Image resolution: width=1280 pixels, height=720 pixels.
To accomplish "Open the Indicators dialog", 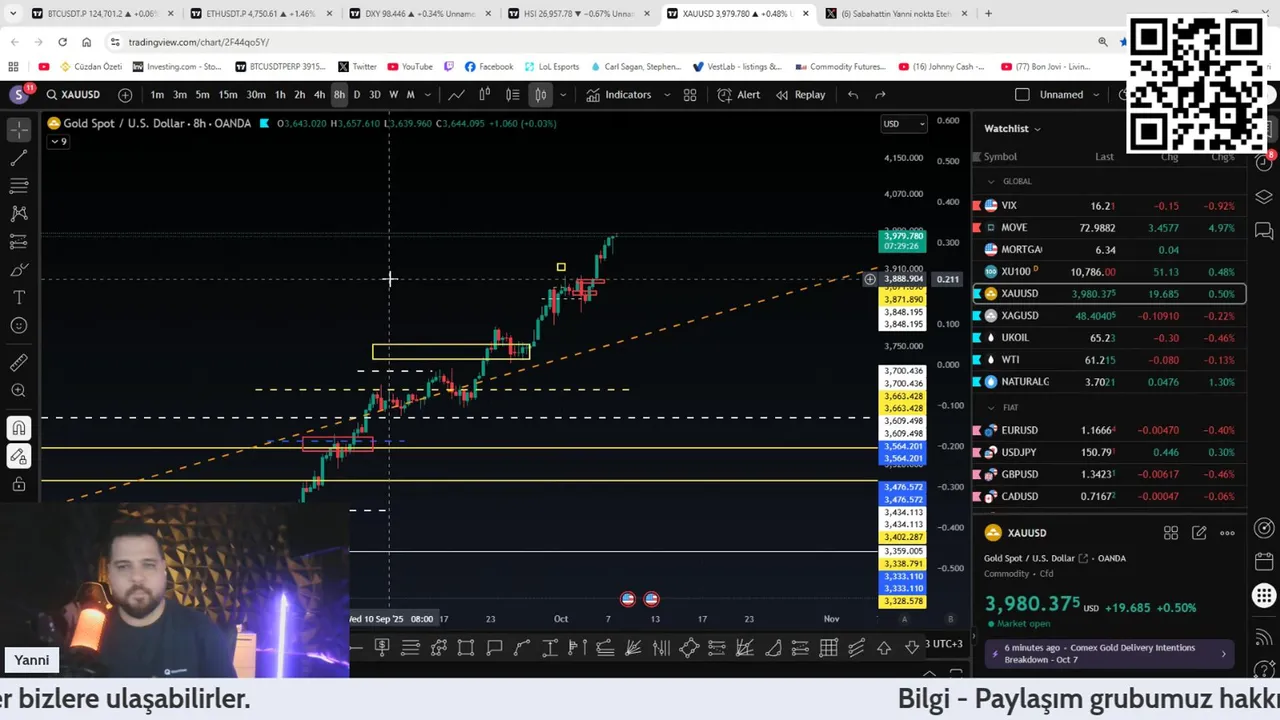I will click(619, 95).
